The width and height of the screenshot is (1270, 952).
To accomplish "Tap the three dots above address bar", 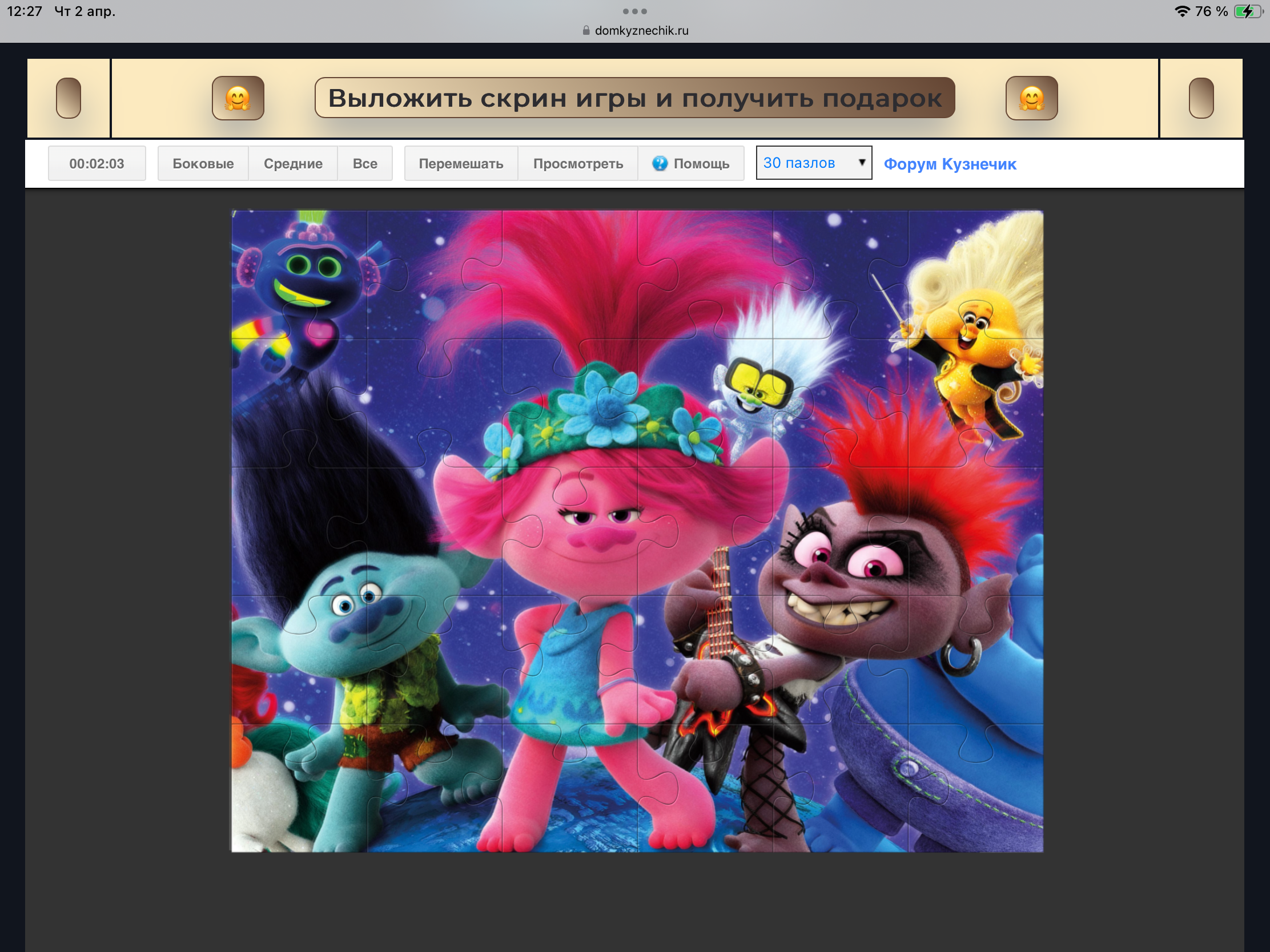I will tap(634, 11).
